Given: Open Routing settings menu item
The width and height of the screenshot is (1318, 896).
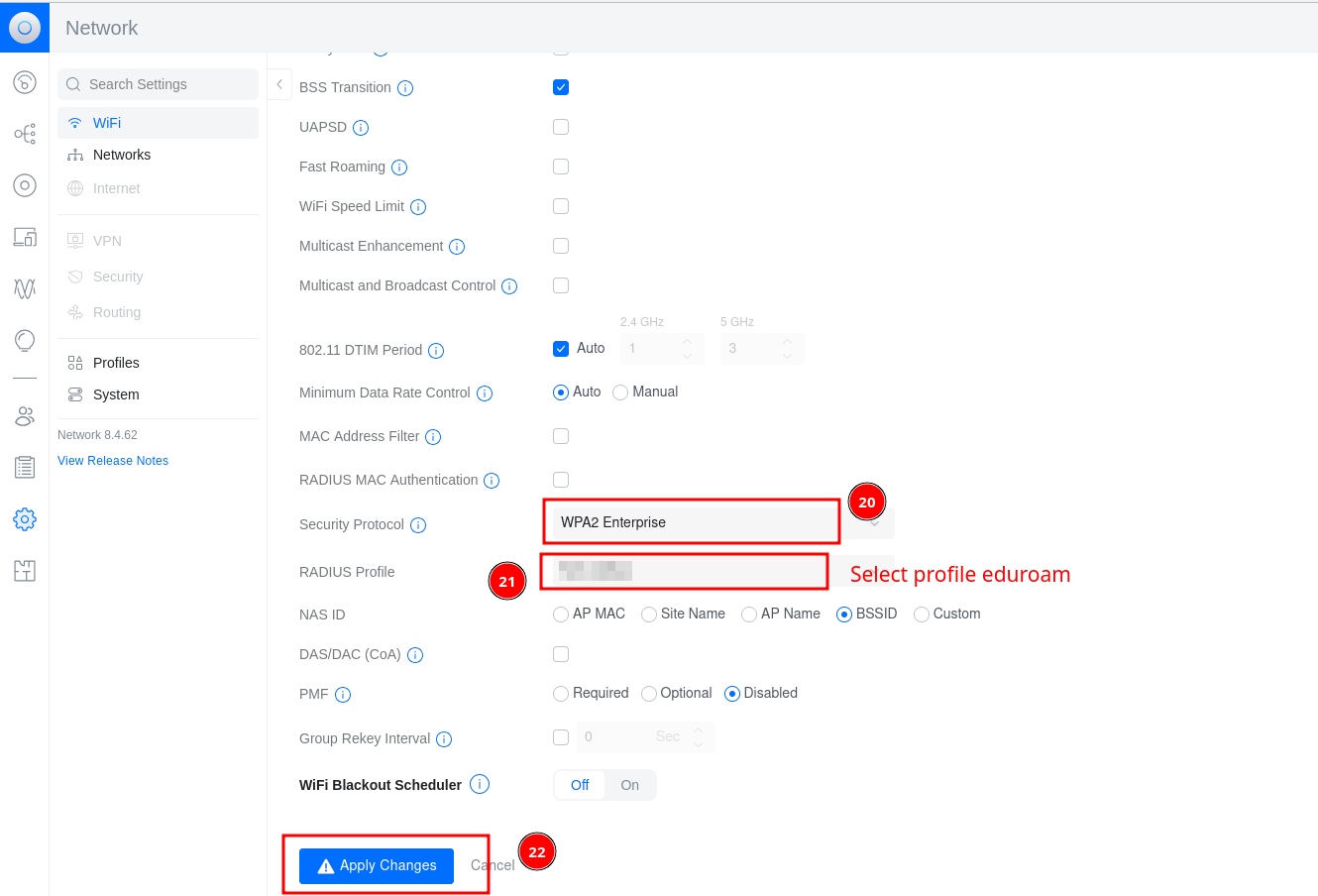Looking at the screenshot, I should (x=158, y=312).
